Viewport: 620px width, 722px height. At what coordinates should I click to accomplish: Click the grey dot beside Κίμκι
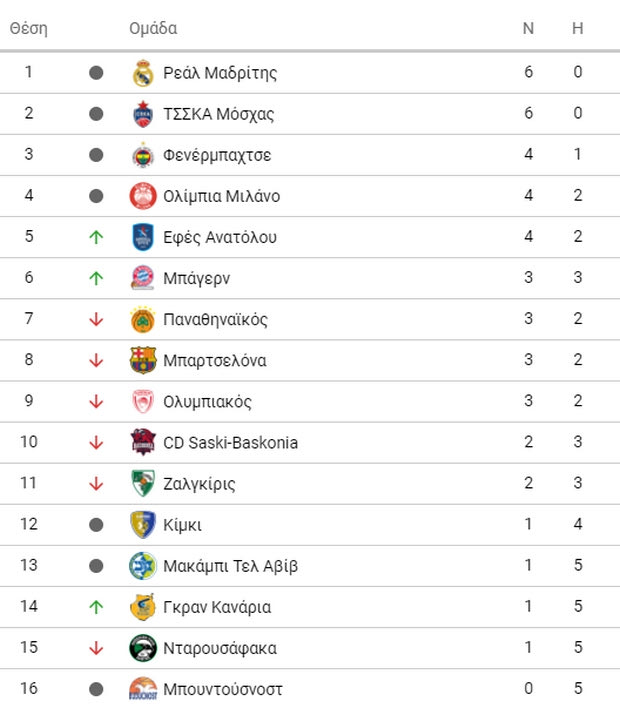(x=96, y=524)
